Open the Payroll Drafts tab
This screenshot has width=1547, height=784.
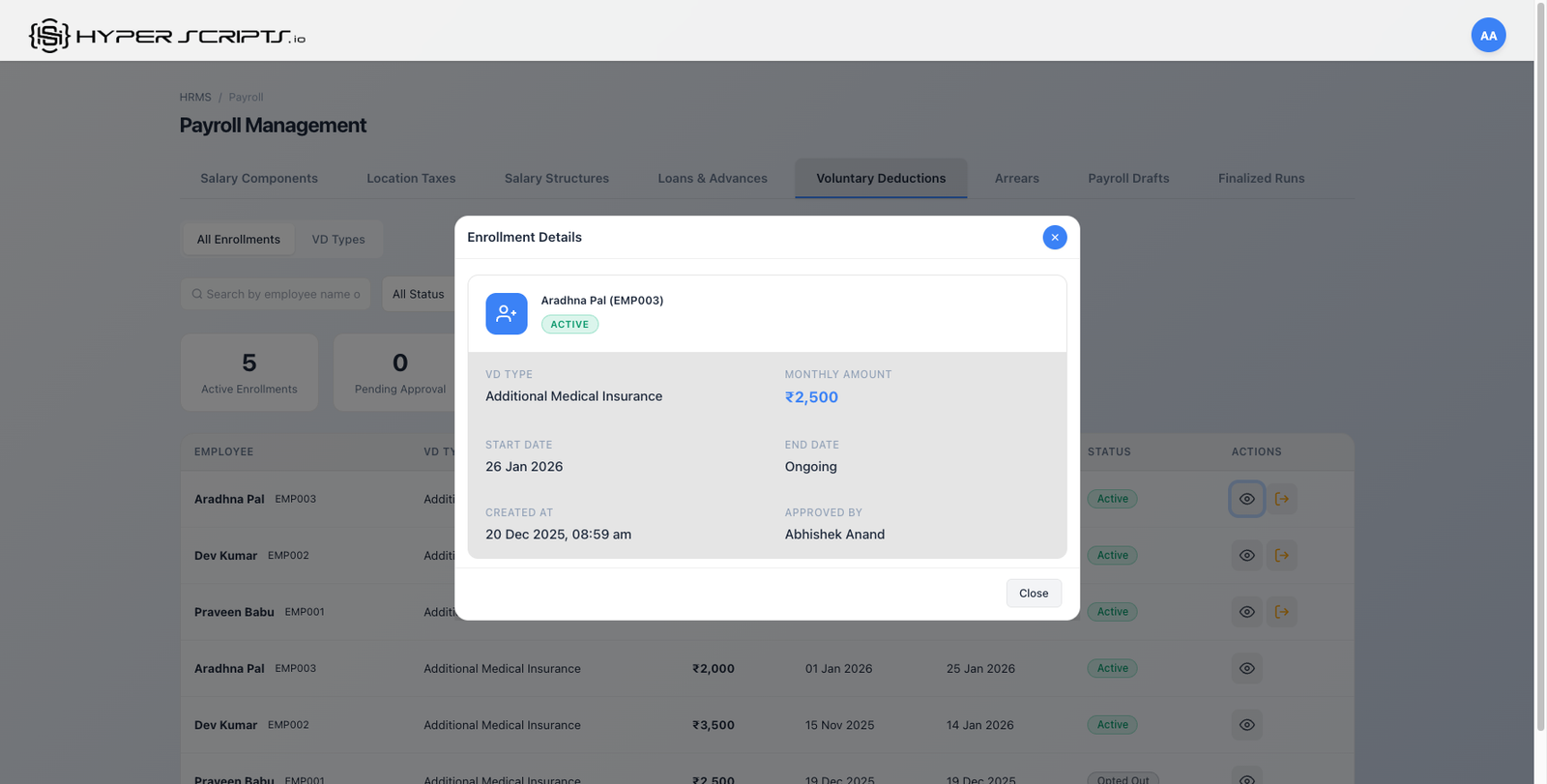coord(1128,179)
